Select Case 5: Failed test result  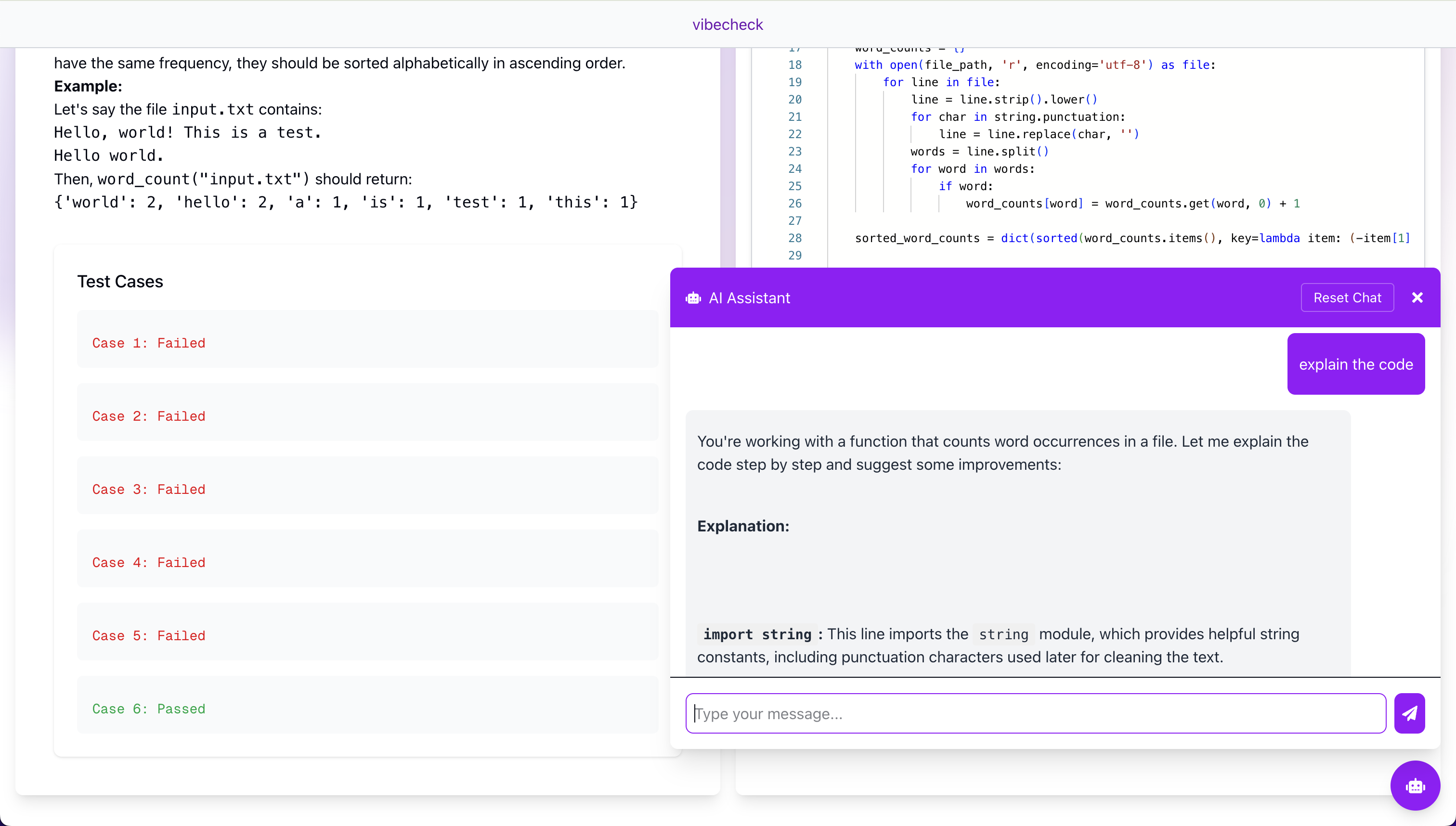tap(149, 635)
